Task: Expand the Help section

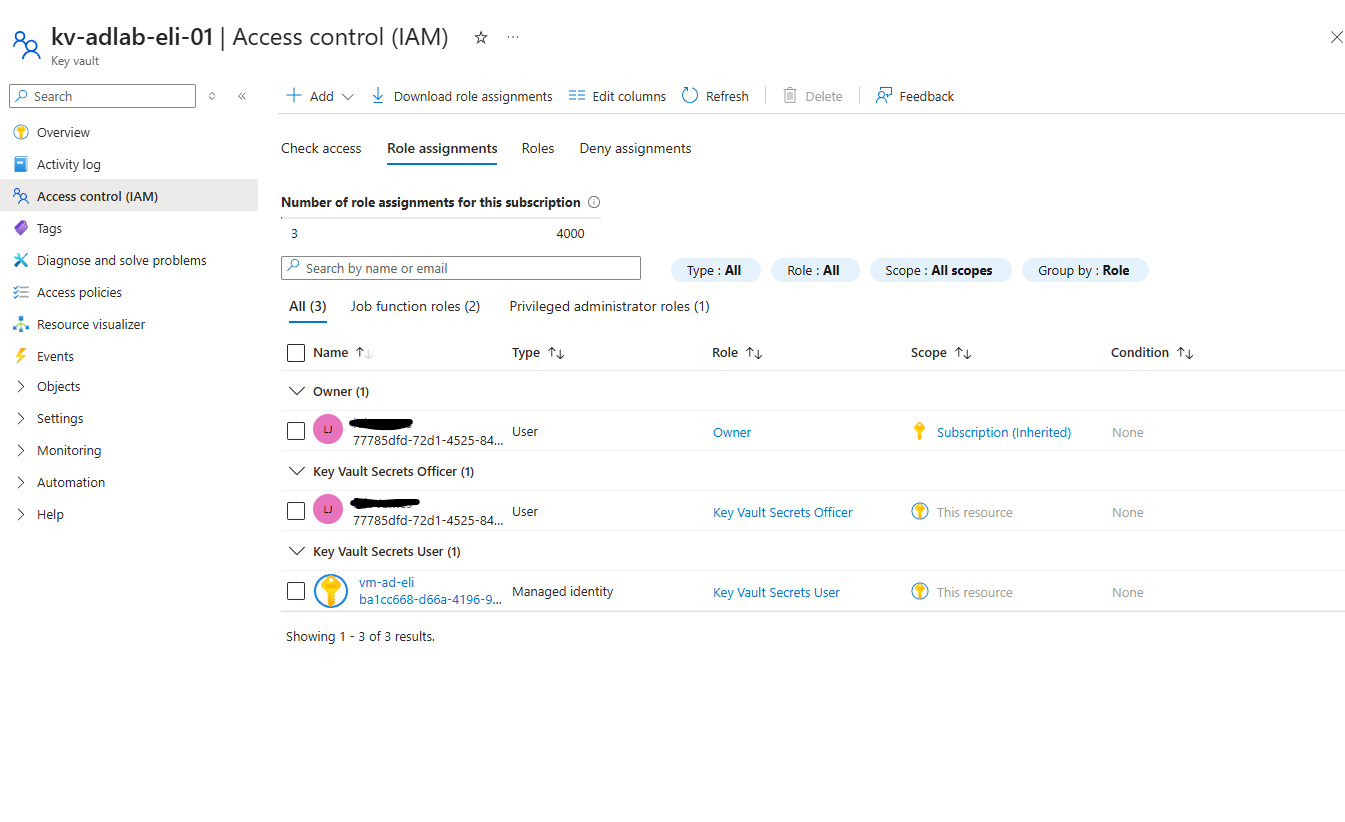Action: 50,514
